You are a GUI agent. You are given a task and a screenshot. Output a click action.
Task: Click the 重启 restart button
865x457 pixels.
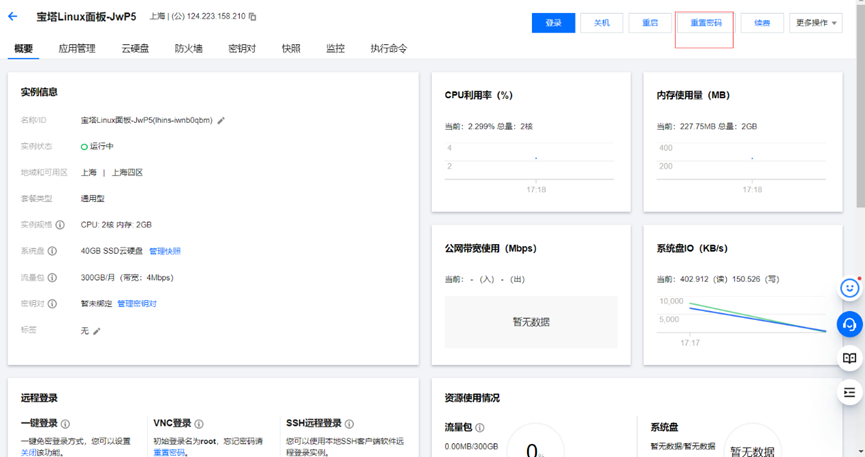[x=650, y=23]
